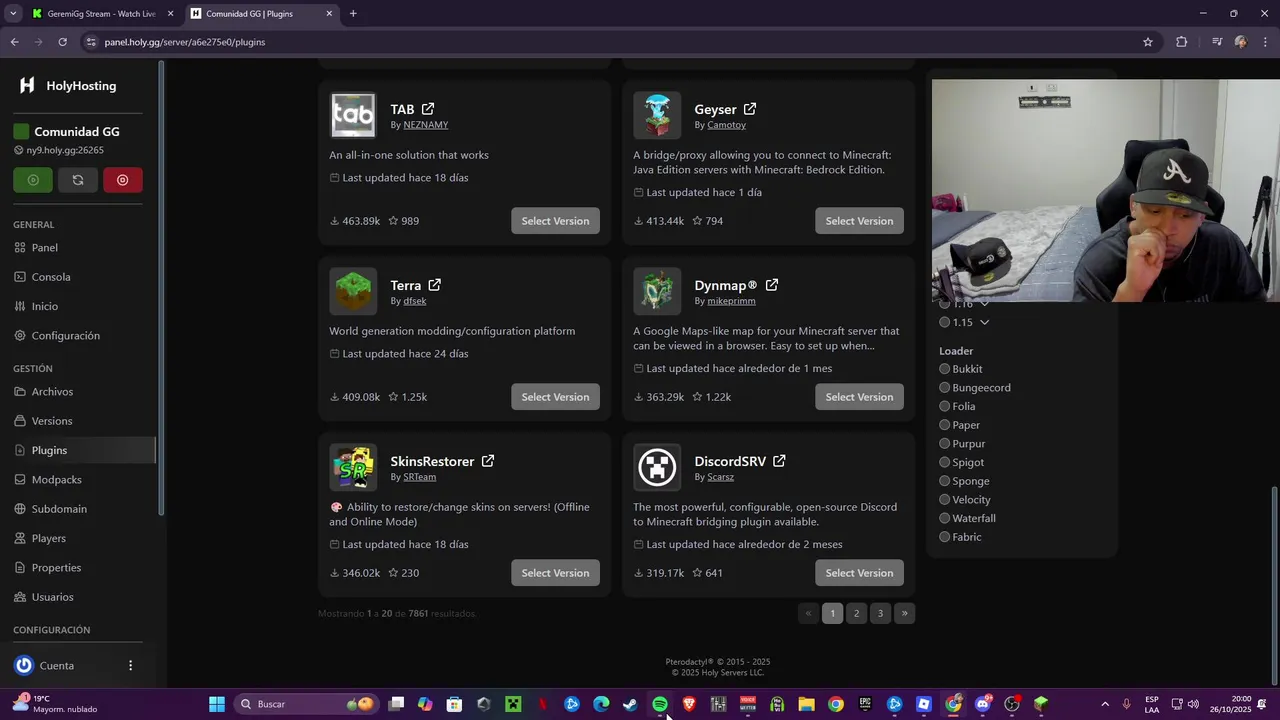1280x720 pixels.
Task: Select the Bungeecord loader filter
Action: pos(944,388)
